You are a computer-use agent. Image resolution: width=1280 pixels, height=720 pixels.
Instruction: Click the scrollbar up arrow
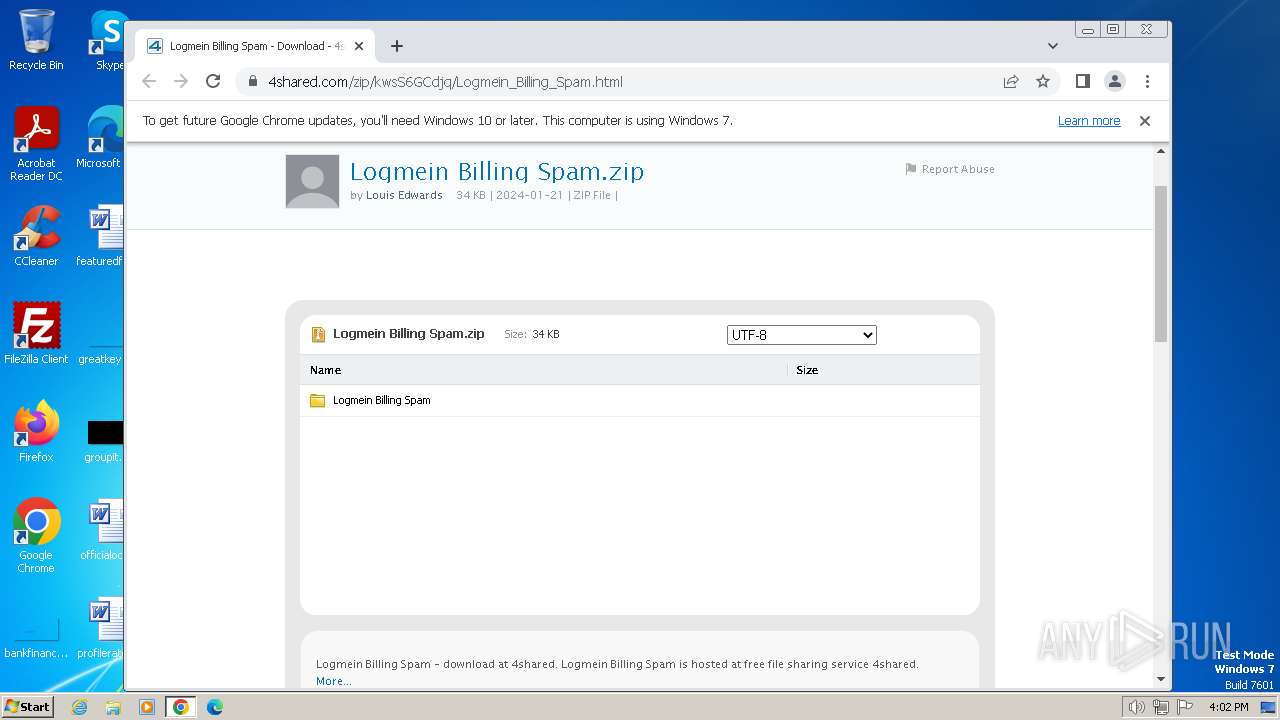tap(1161, 151)
